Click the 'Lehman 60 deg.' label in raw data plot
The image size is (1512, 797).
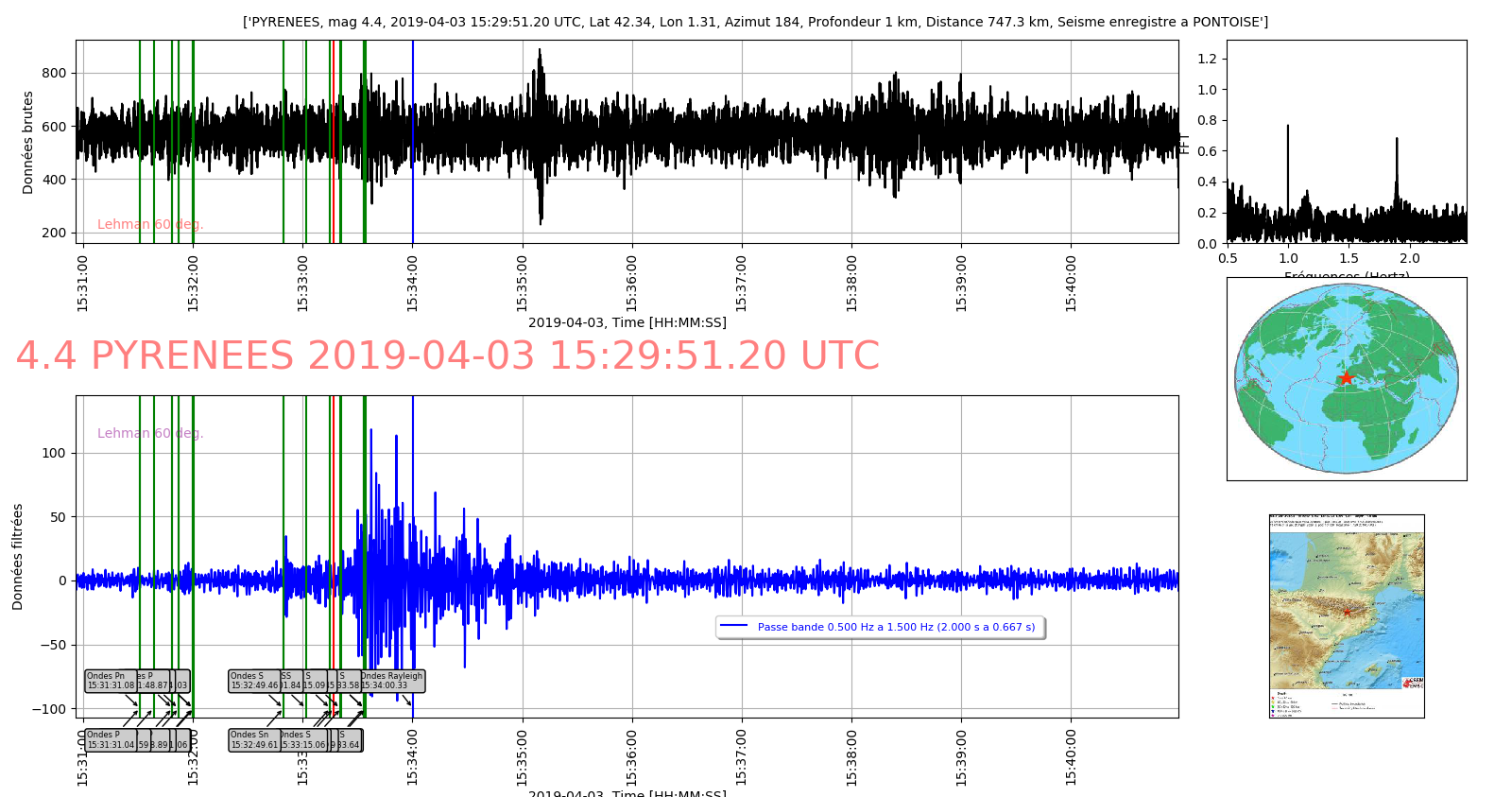click(x=150, y=225)
